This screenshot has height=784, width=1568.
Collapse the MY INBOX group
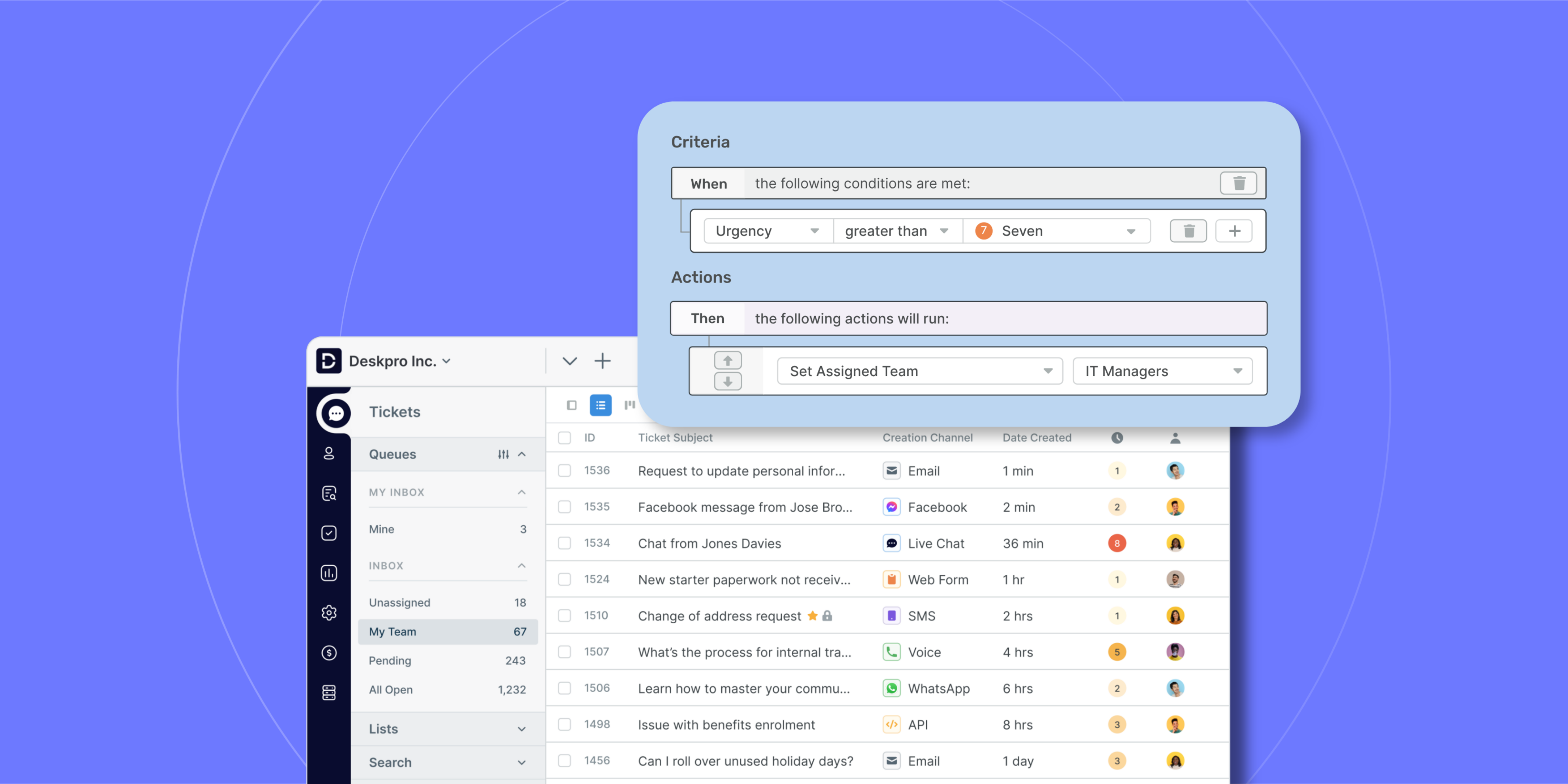click(x=522, y=493)
